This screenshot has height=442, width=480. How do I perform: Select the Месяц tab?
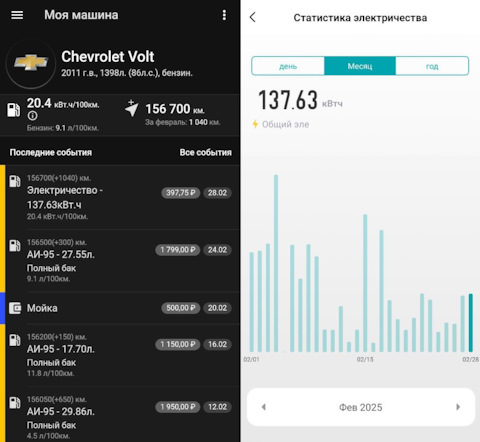pos(360,66)
